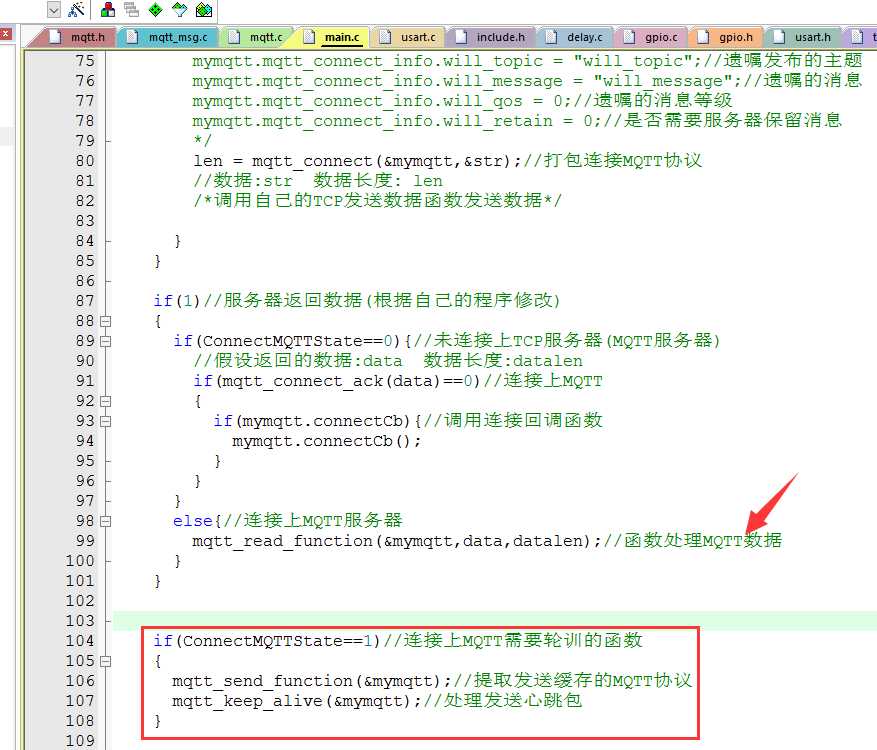Image resolution: width=877 pixels, height=750 pixels.
Task: Click 'mqtt_send_function(&mymqtt)' on line 106
Action: point(307,681)
